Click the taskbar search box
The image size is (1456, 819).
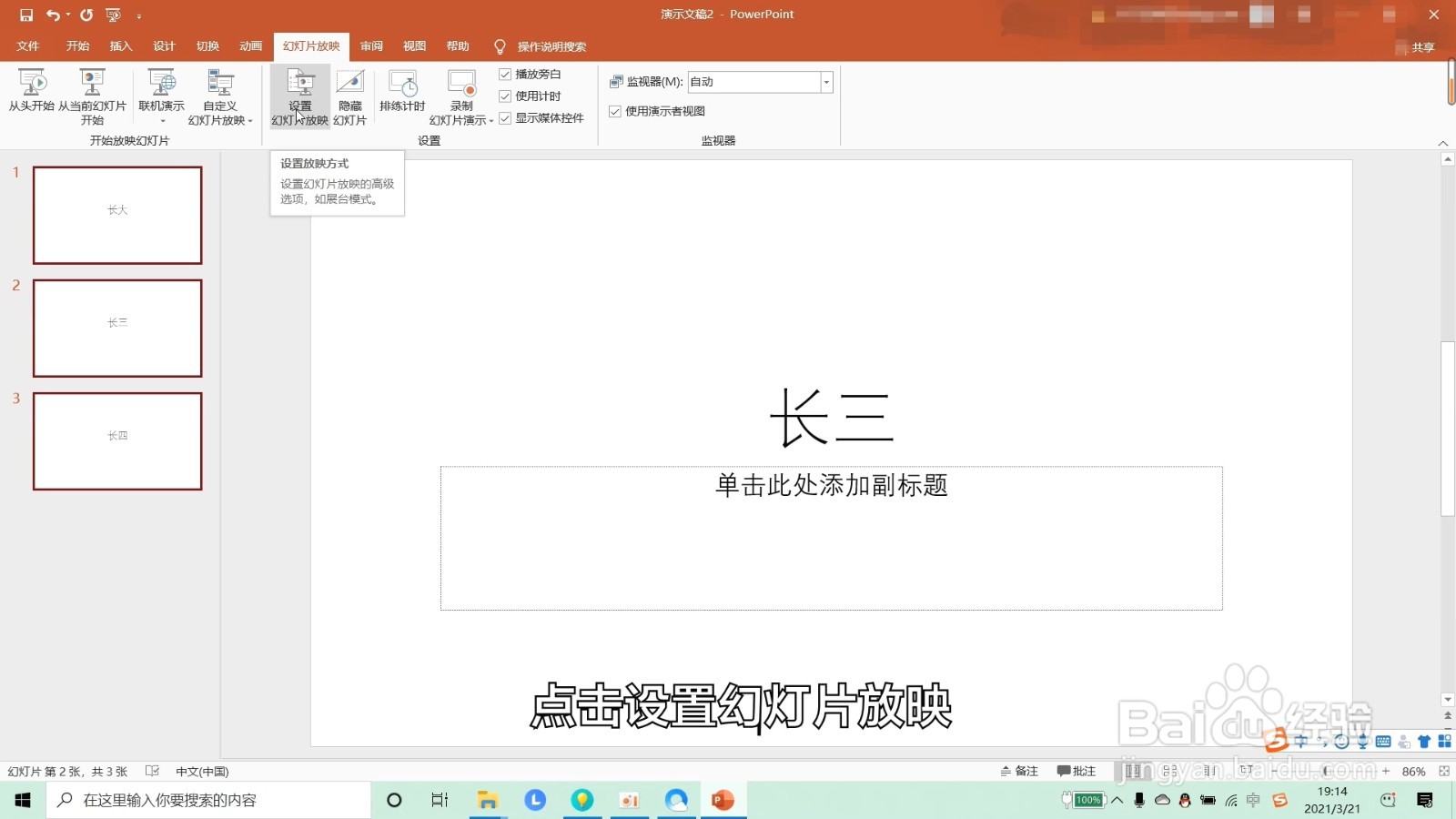click(x=208, y=800)
